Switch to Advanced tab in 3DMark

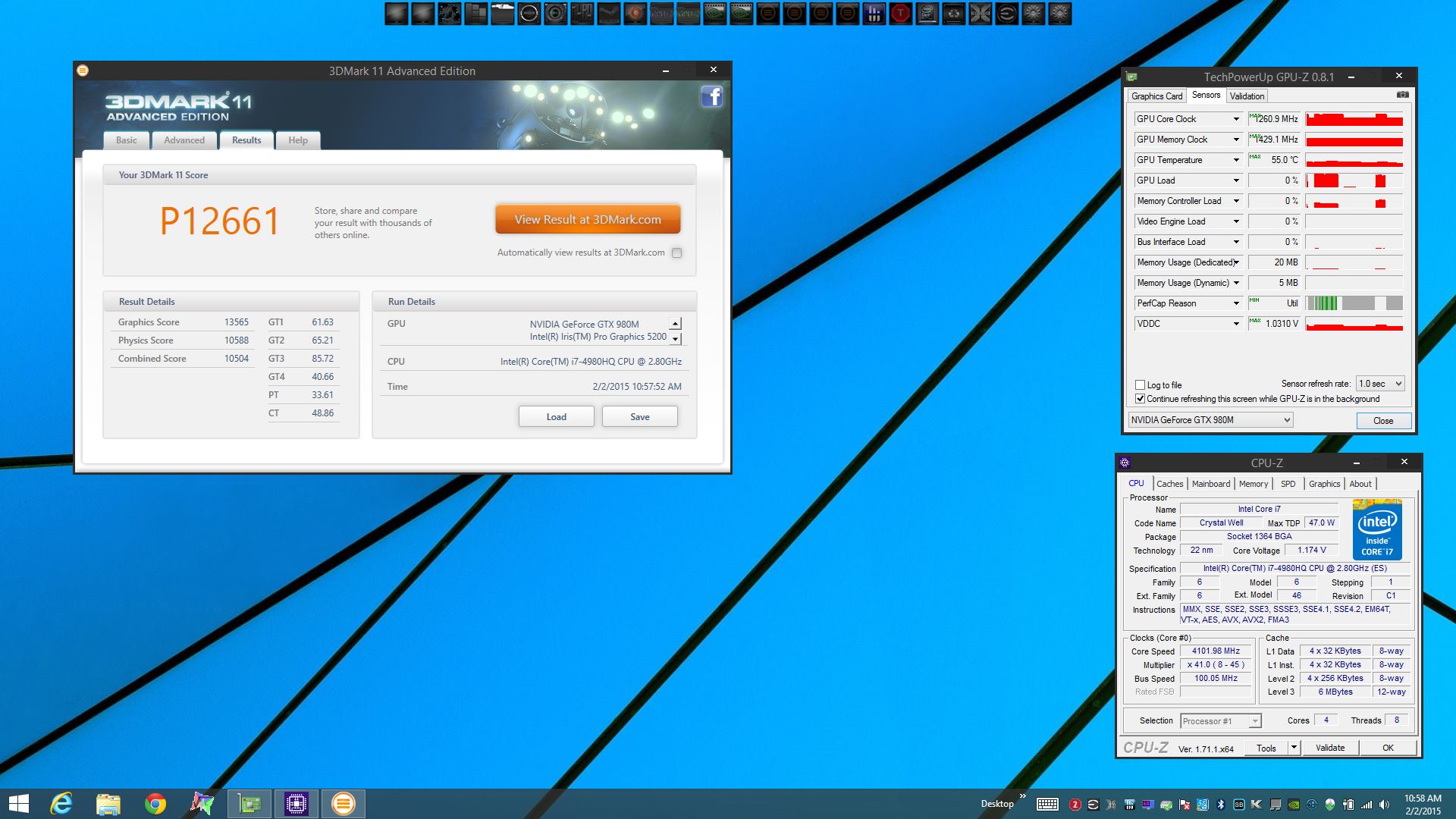184,140
